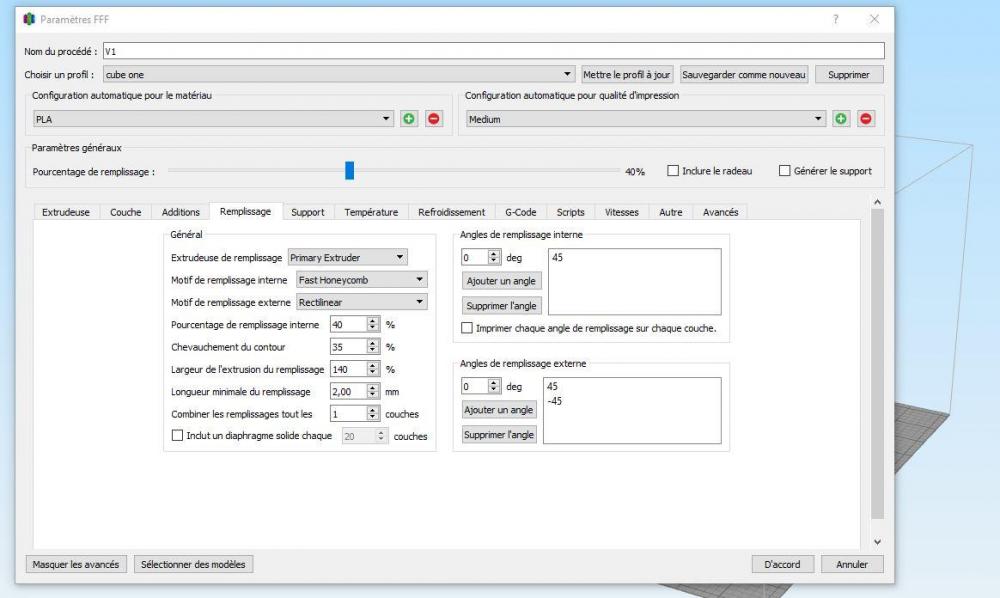The image size is (1000, 598).
Task: Select 45 in the externe angles list
Action: [x=552, y=386]
